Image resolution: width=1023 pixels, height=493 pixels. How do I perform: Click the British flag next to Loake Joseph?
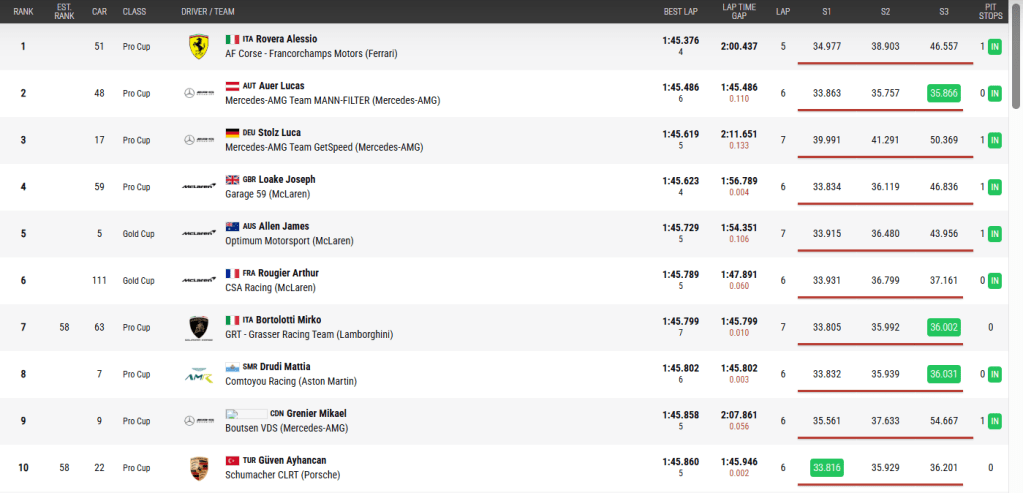pos(232,179)
